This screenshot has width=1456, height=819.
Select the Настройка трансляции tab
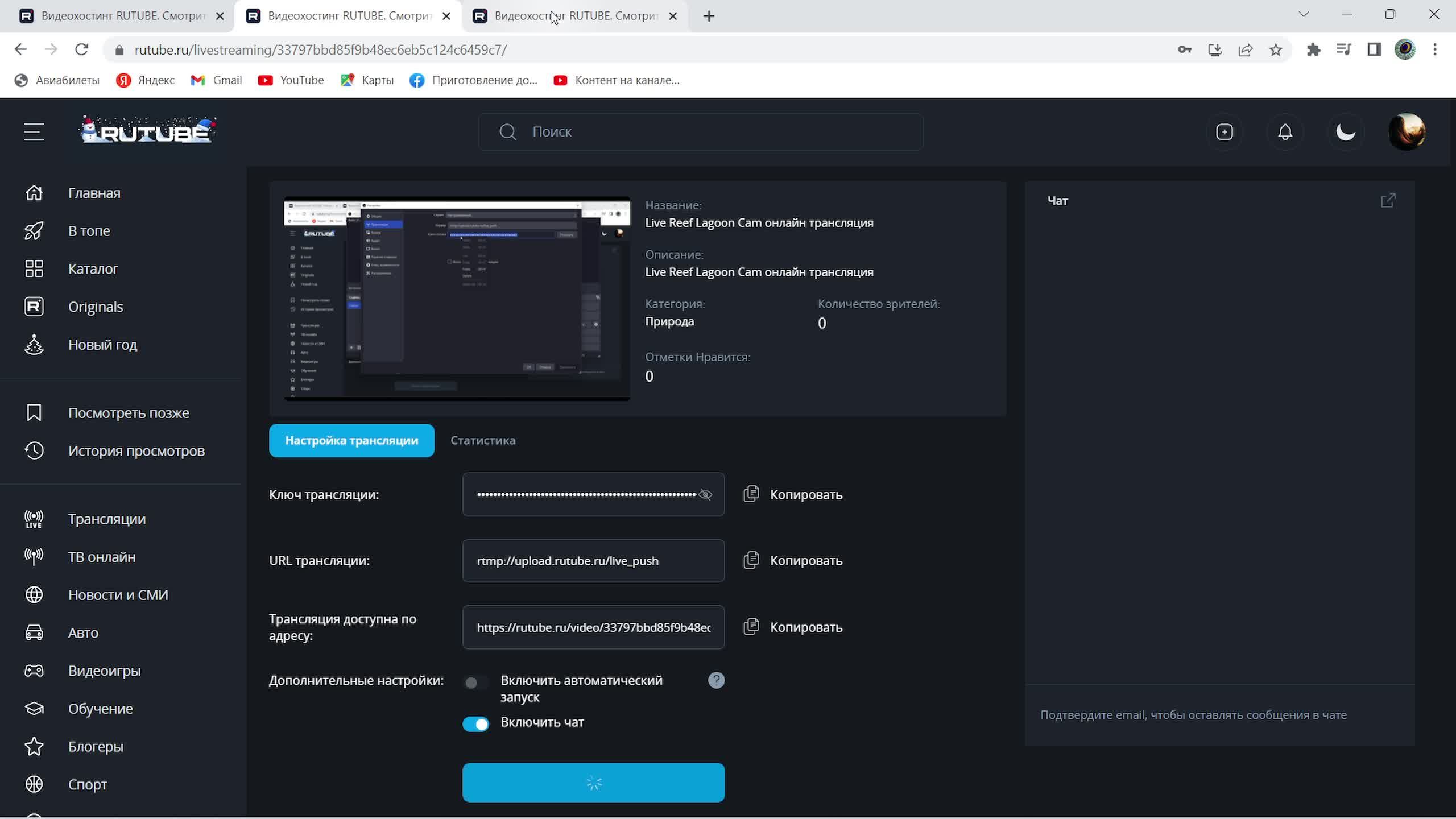(x=351, y=440)
